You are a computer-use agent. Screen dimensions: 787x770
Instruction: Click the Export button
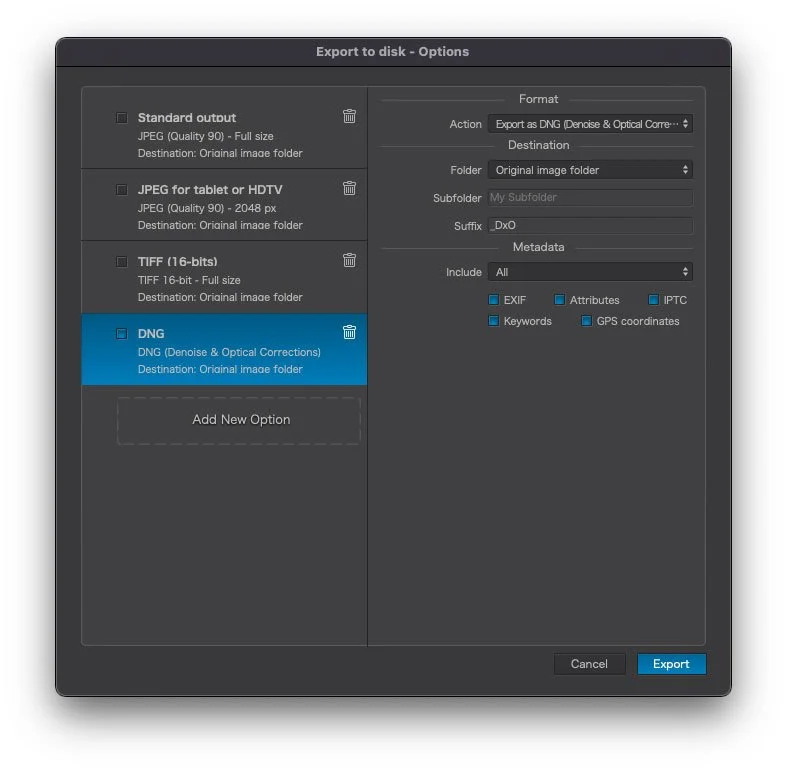[672, 664]
